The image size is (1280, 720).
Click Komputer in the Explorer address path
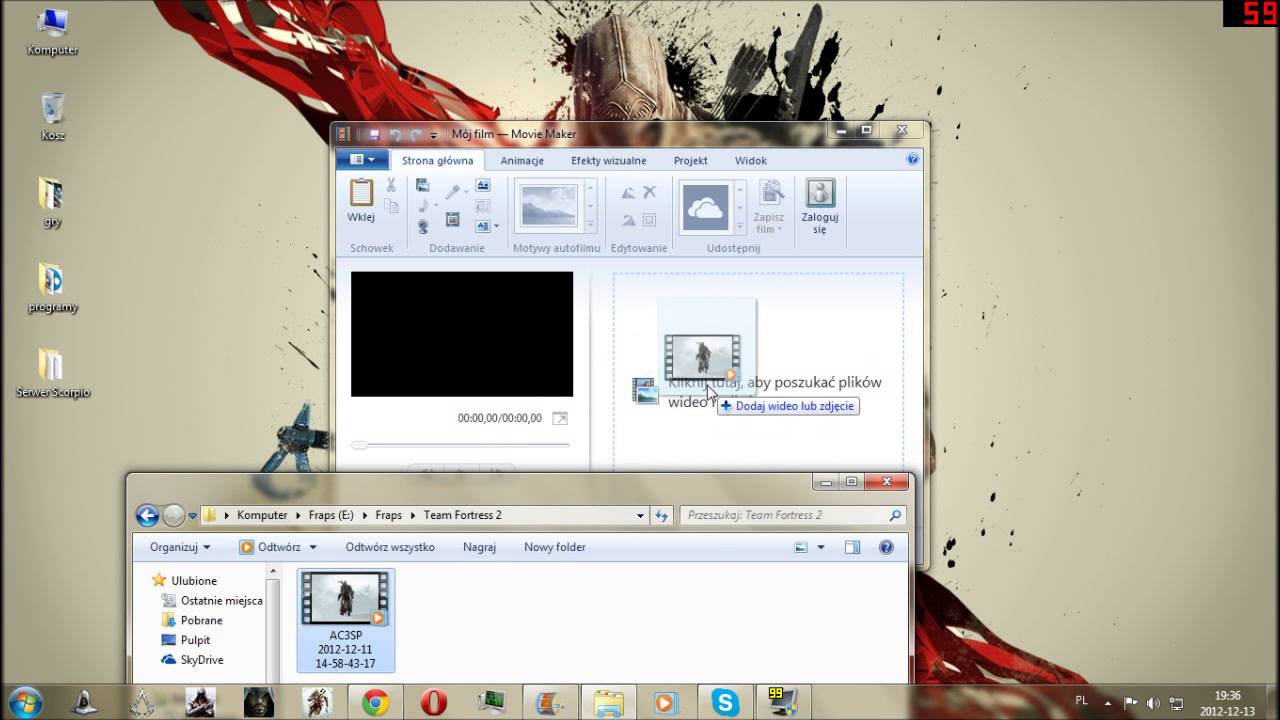pos(262,515)
